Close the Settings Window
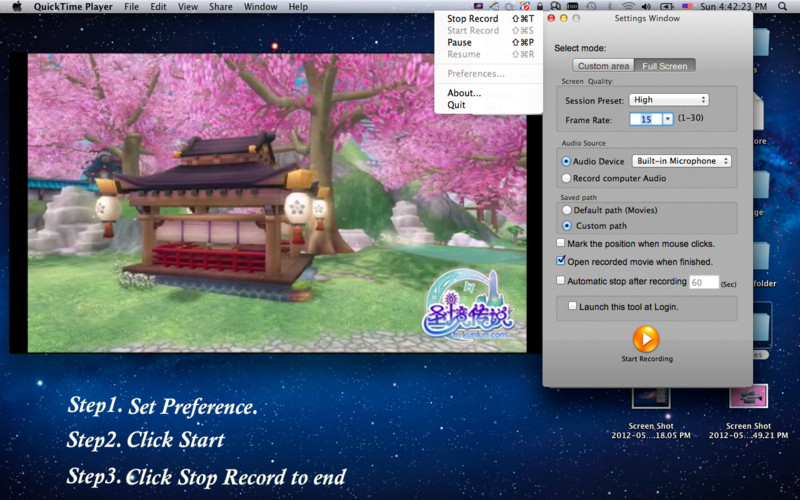800x500 pixels. (x=551, y=18)
